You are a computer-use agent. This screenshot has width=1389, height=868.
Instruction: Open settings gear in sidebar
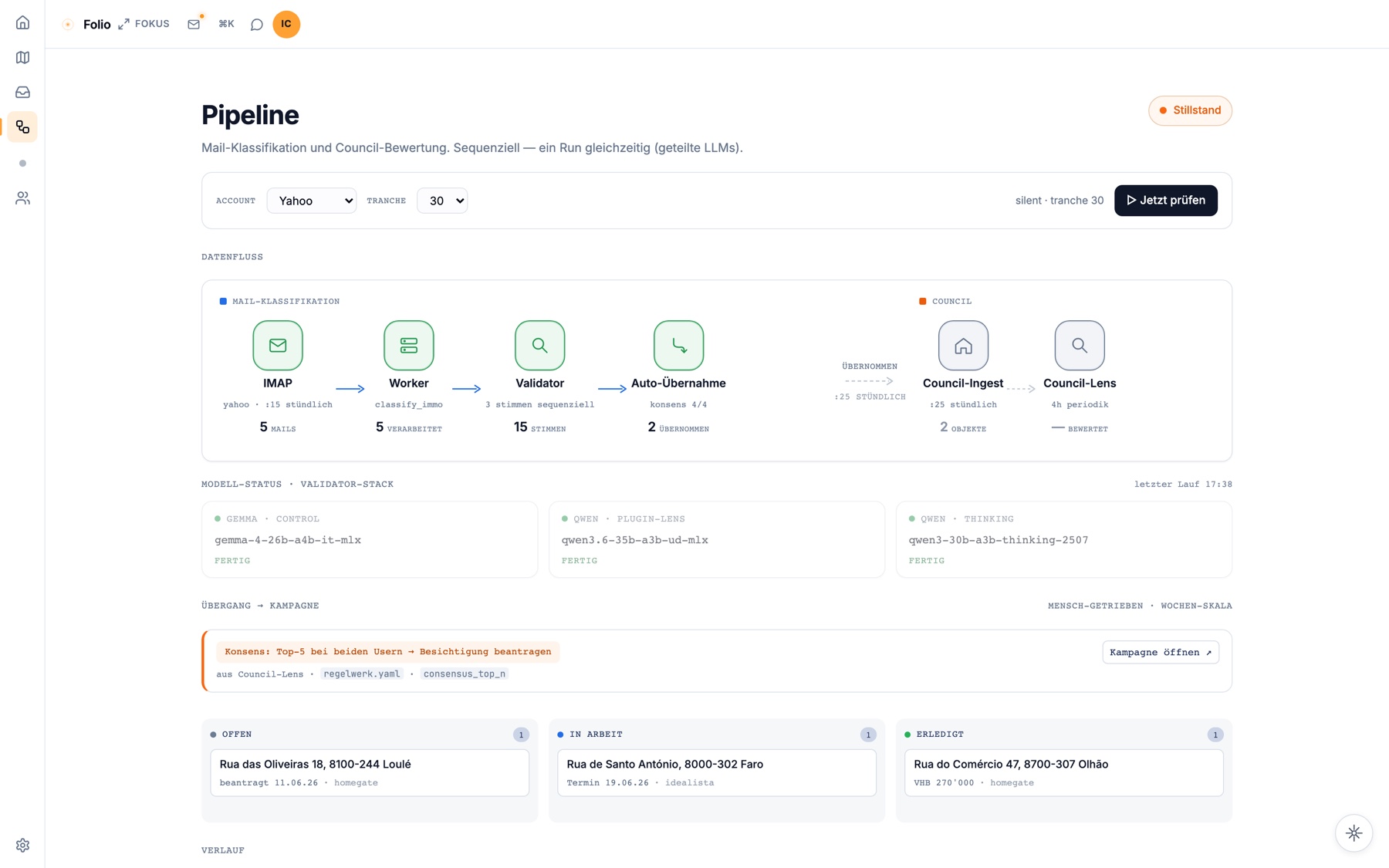pos(22,845)
